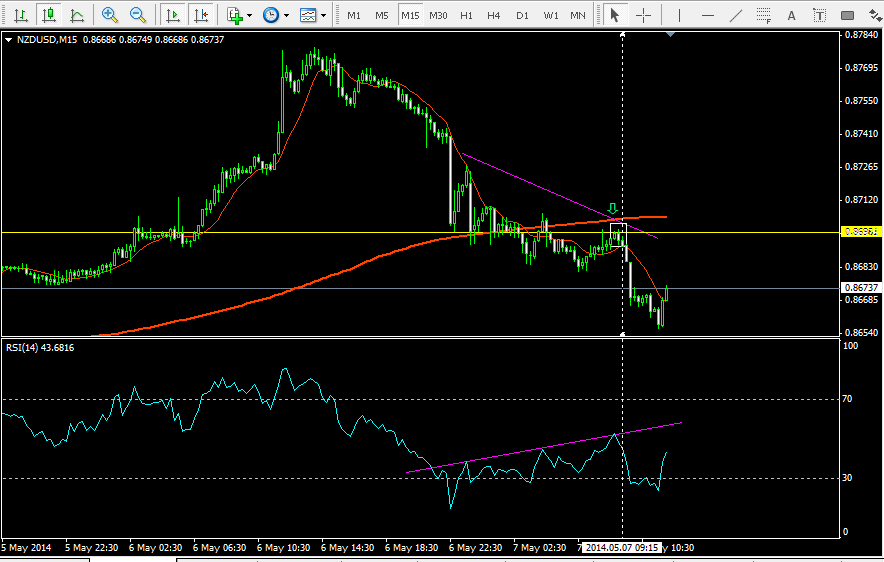
Task: Open the indicators list dropdown arrow
Action: point(250,15)
